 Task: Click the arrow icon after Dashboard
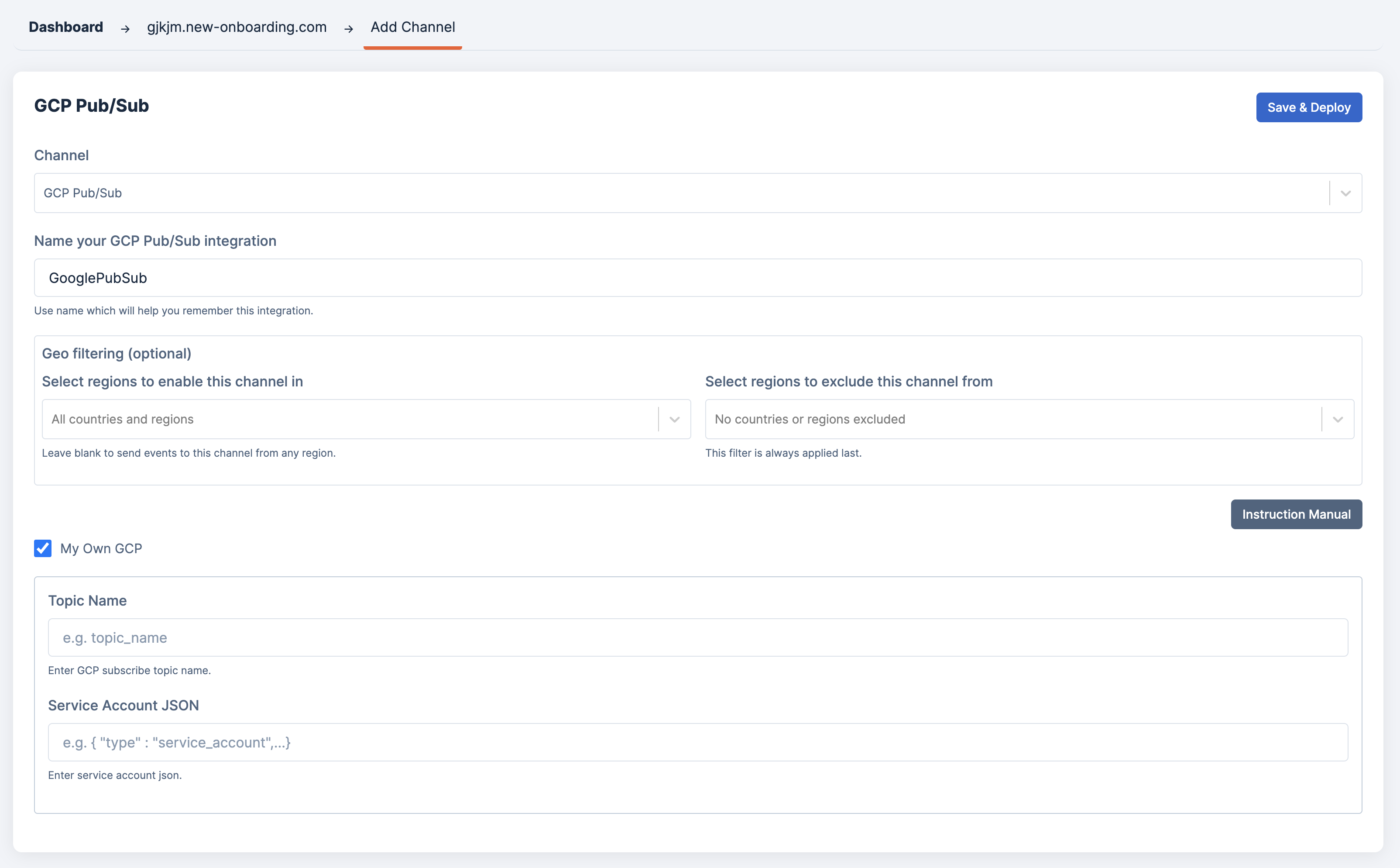click(x=125, y=29)
